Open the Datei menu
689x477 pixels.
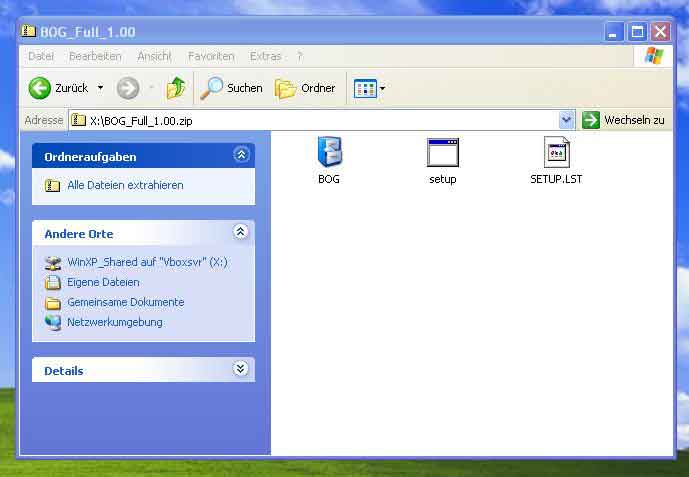pos(41,56)
